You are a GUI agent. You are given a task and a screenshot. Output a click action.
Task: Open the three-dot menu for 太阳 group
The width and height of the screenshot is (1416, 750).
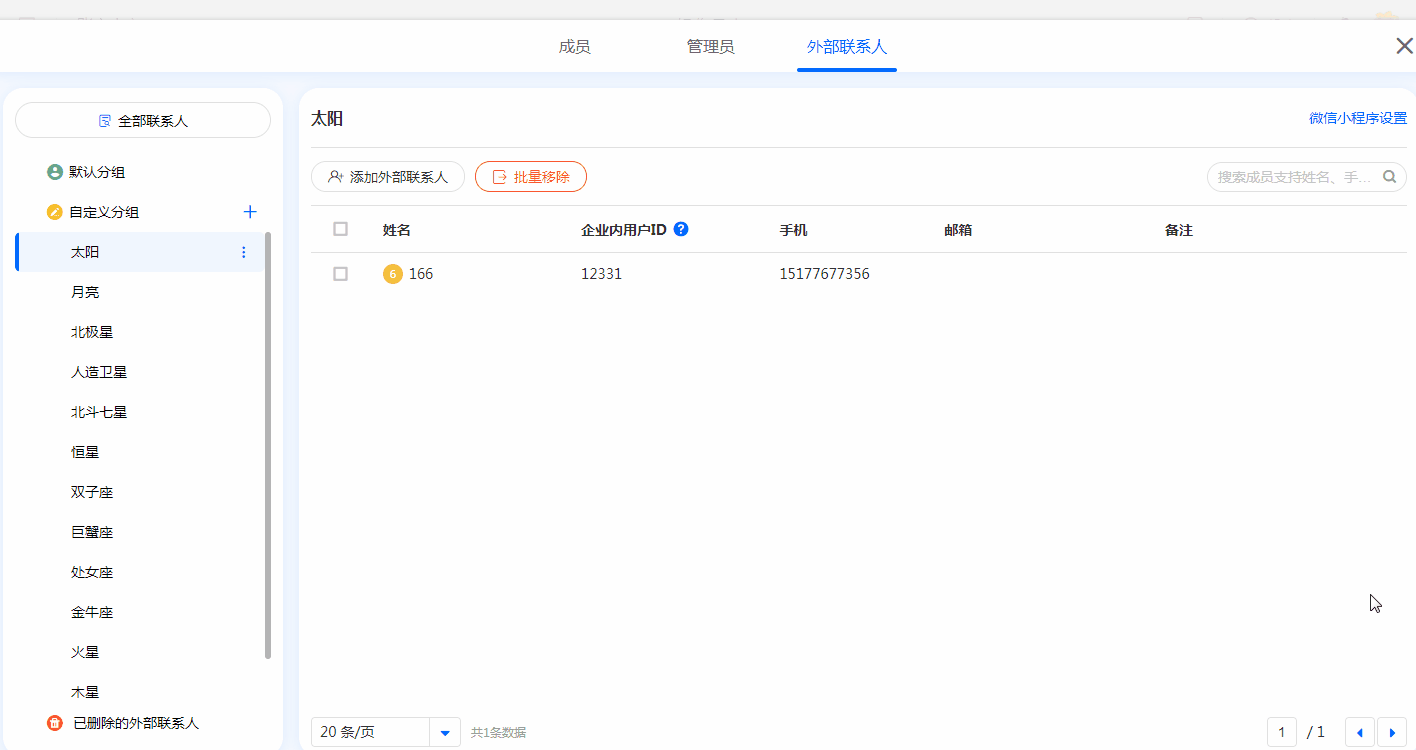click(243, 252)
